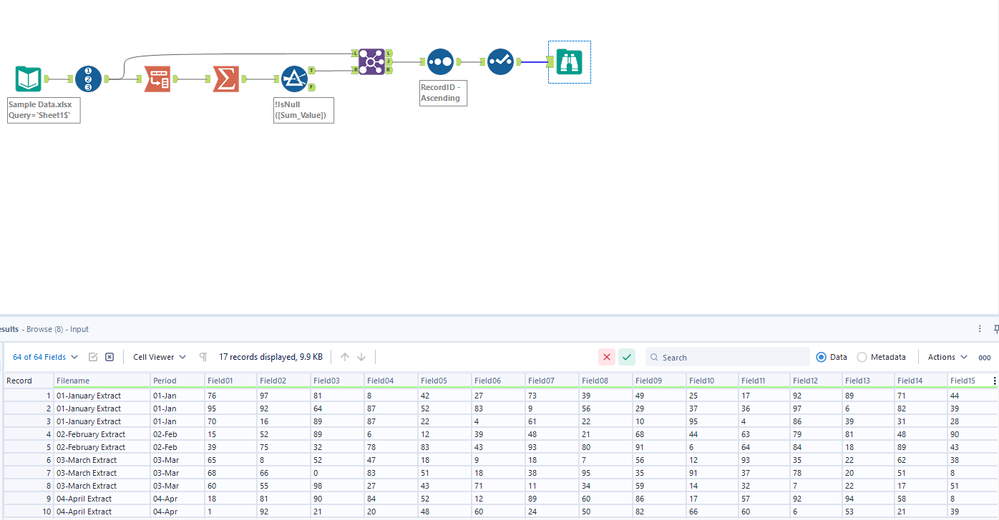Select the purple Join Multiple tool
This screenshot has height=520, width=999.
(x=371, y=62)
